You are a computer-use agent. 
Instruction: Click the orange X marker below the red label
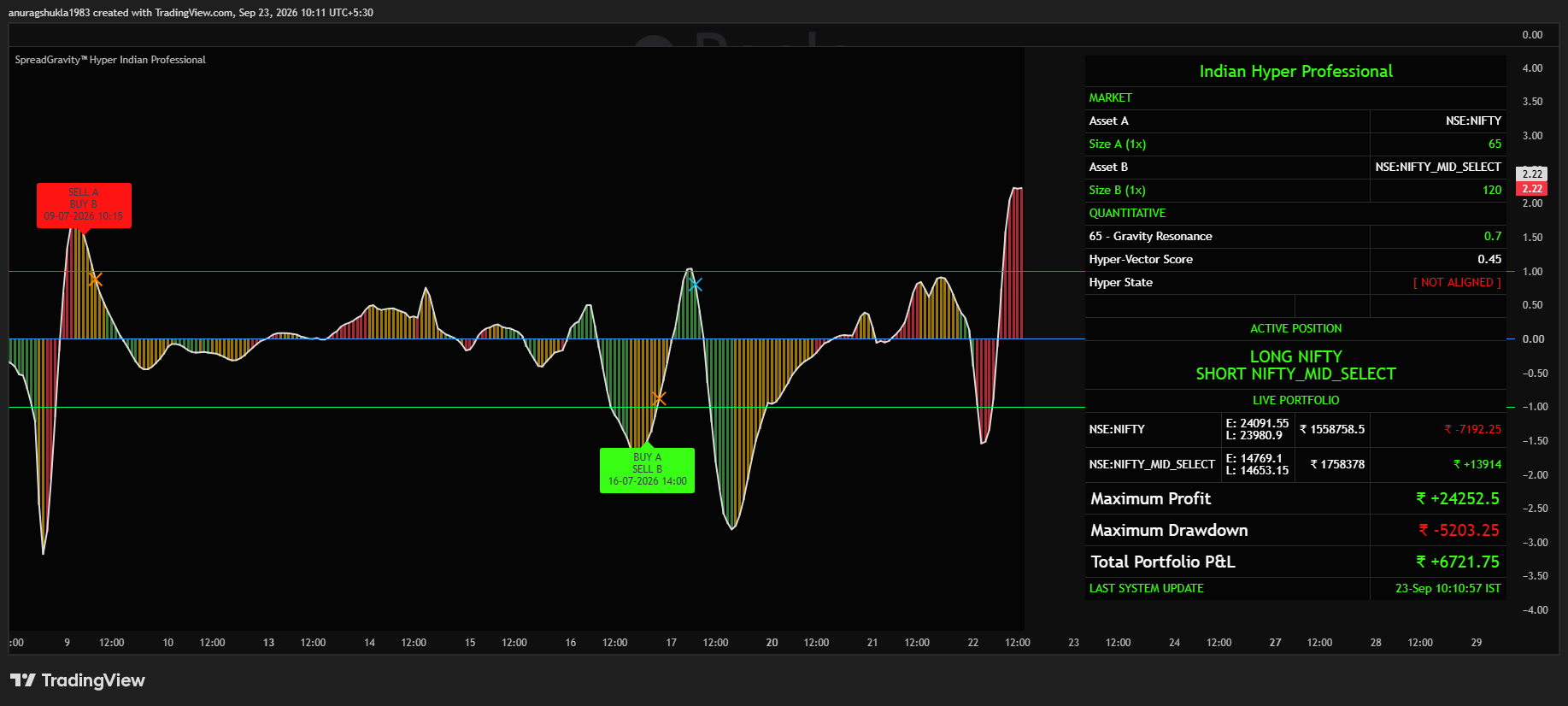95,279
